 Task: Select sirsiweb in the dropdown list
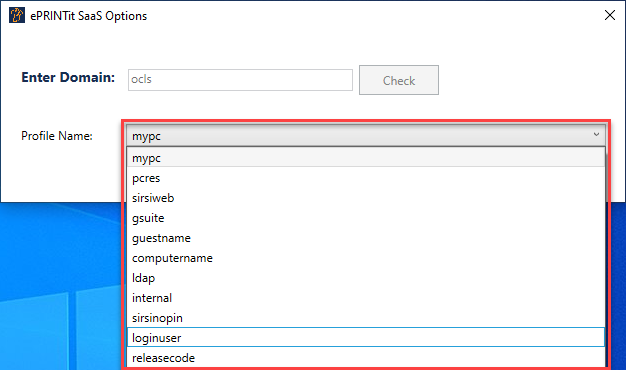pos(366,198)
